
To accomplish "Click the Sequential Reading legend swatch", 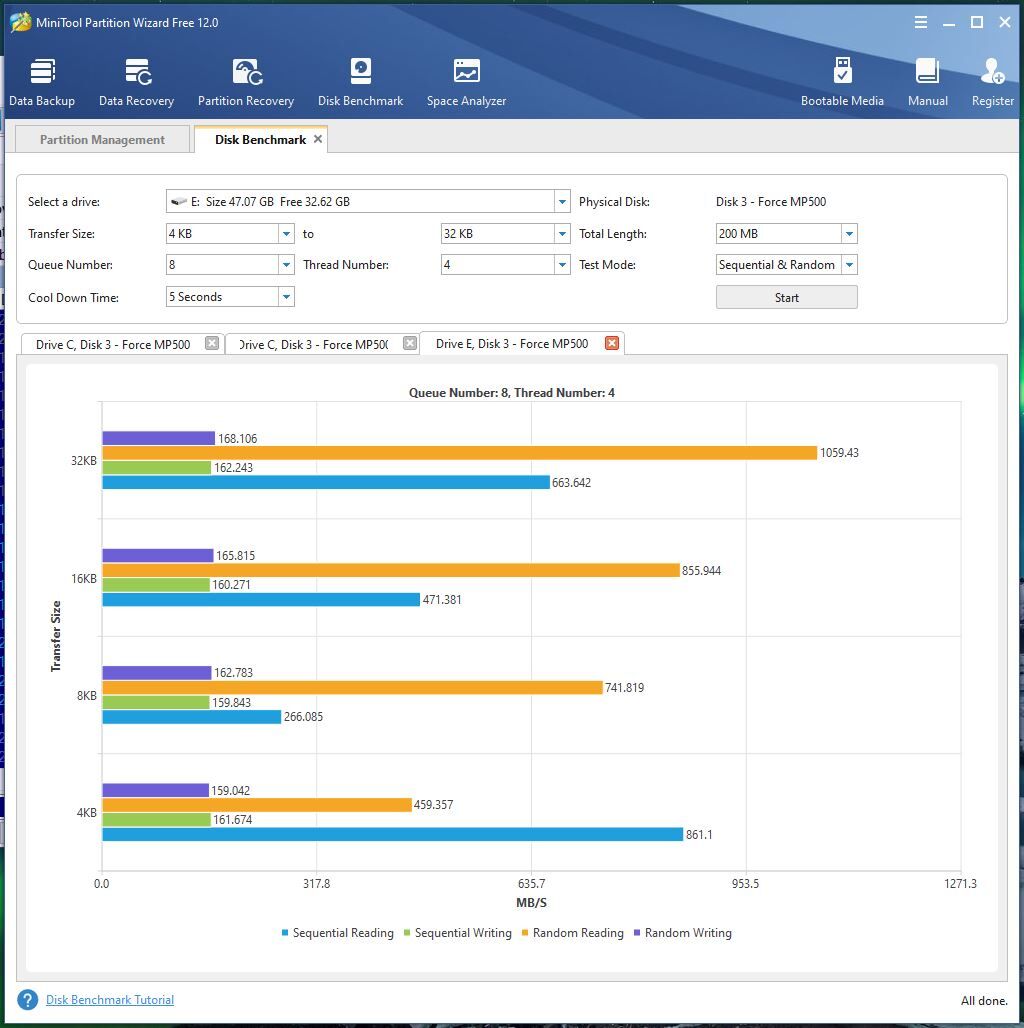I will click(285, 932).
